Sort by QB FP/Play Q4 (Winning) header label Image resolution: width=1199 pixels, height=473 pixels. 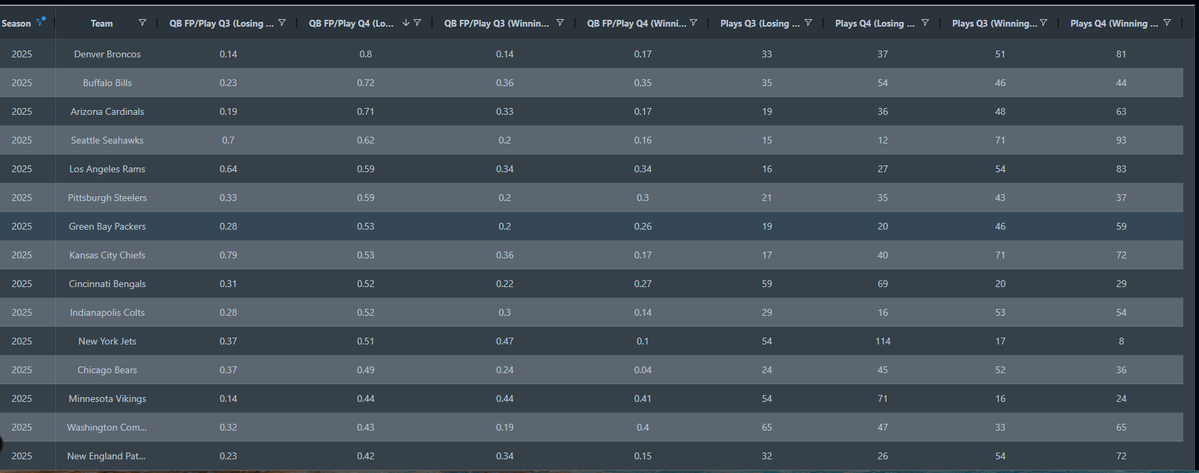coord(636,24)
